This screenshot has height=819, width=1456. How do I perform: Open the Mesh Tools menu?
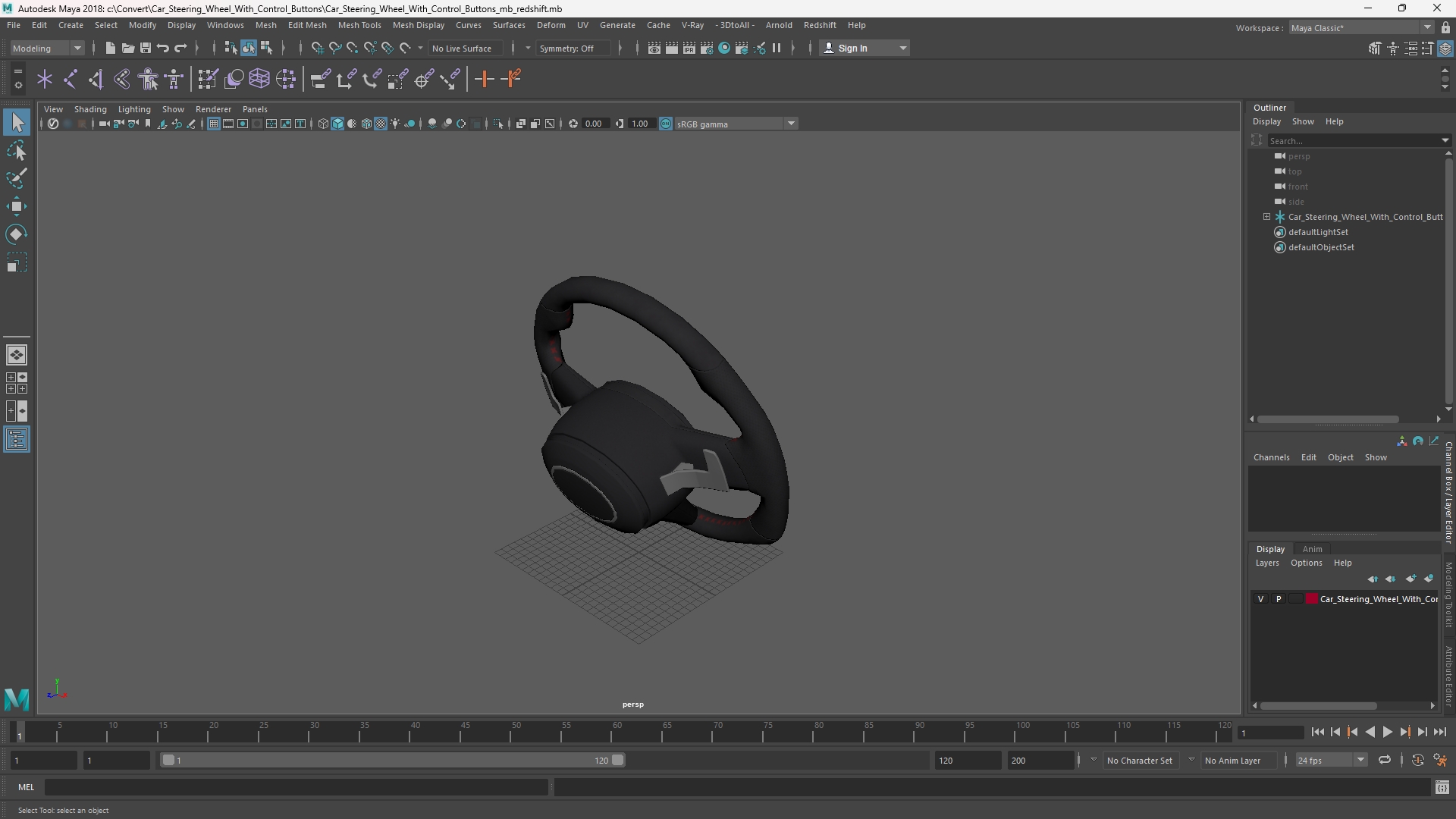pos(359,25)
